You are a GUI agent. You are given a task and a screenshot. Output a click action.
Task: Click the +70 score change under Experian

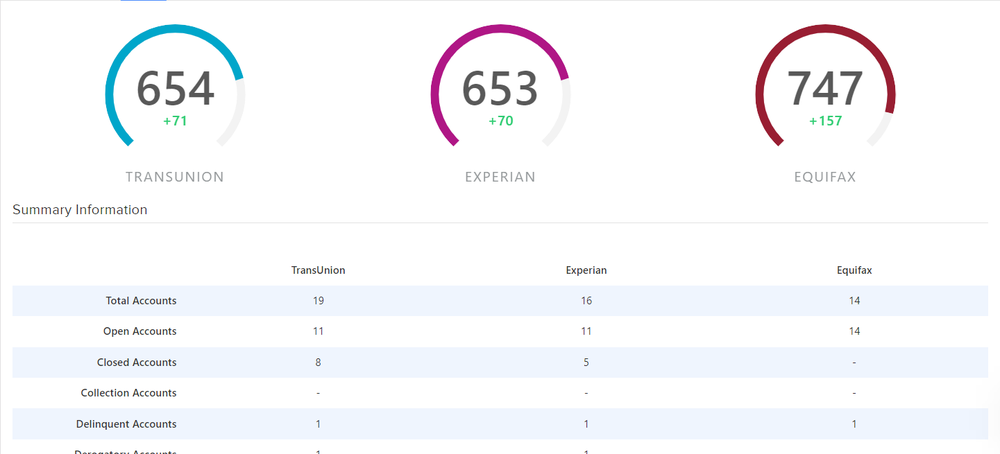pyautogui.click(x=500, y=121)
